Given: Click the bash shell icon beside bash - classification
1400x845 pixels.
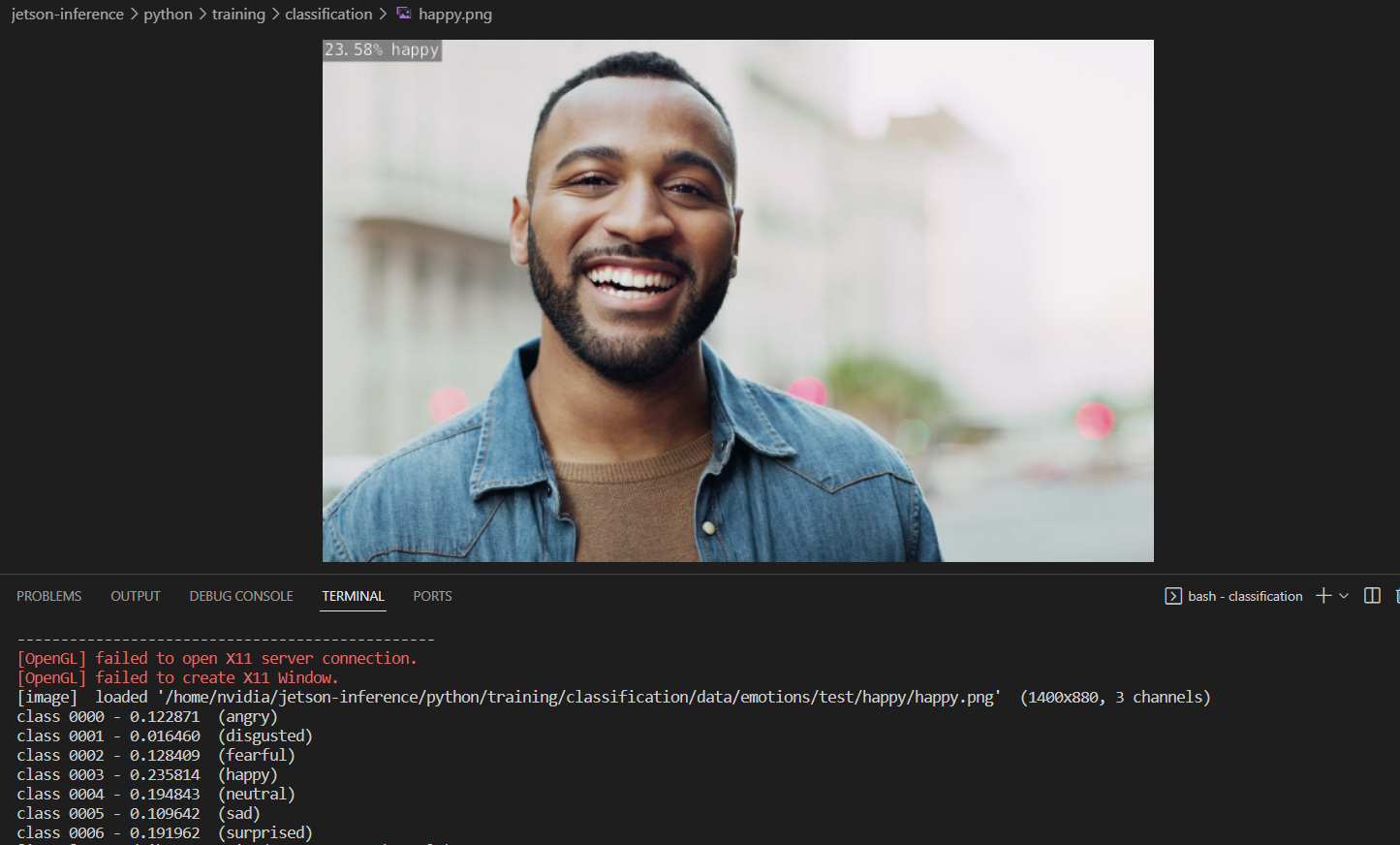Looking at the screenshot, I should (1173, 595).
